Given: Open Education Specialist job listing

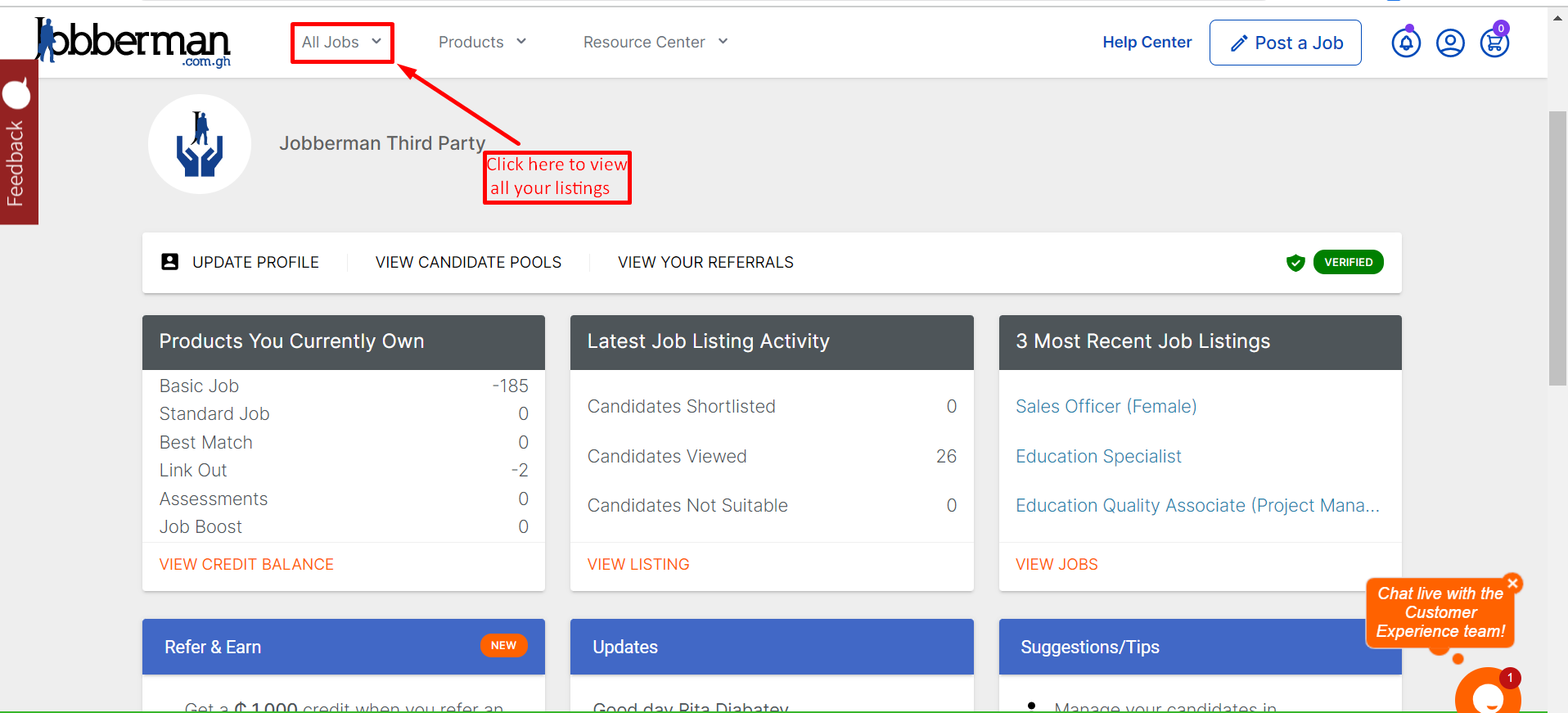Looking at the screenshot, I should (1098, 456).
